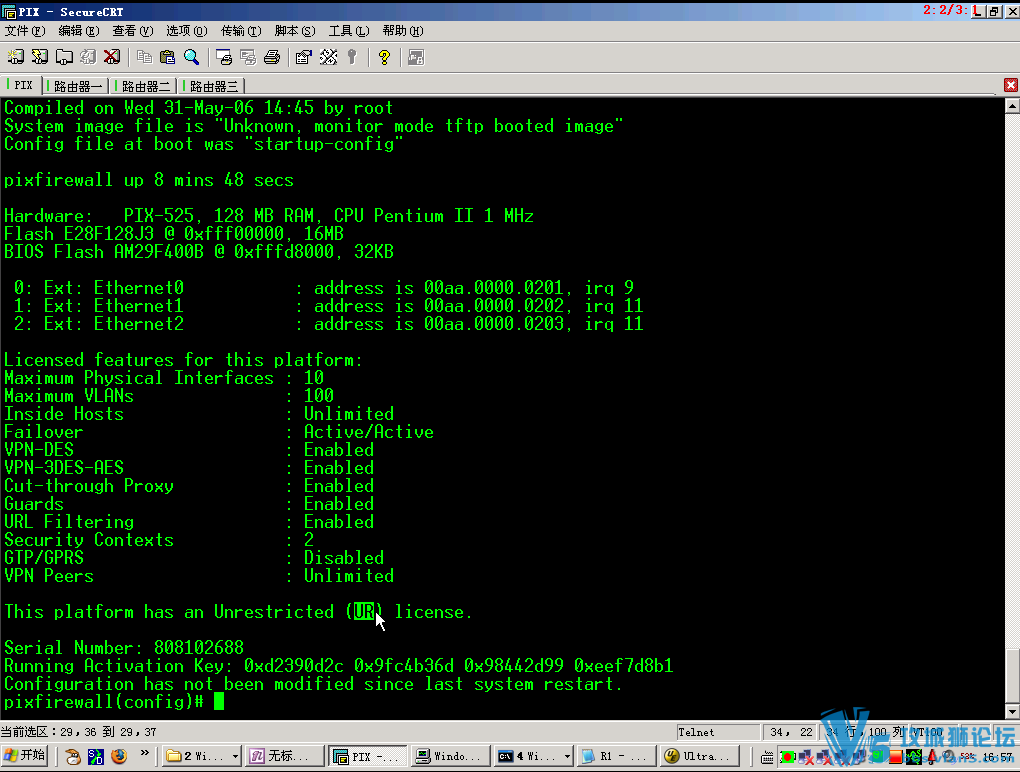Screen dimensions: 1020x772
Task: Open the 脚本(S) menu
Action: 295,31
